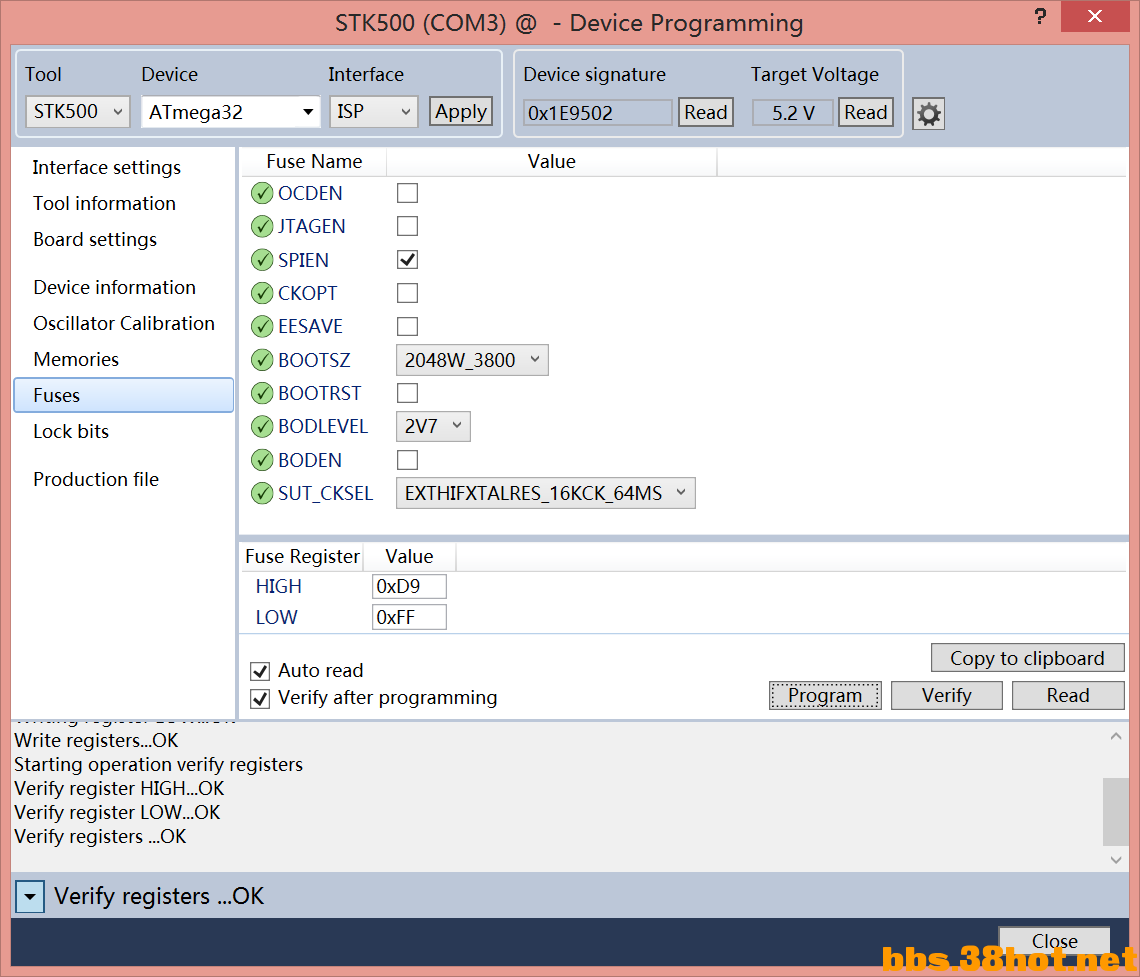Open the Interface settings page

click(x=107, y=168)
